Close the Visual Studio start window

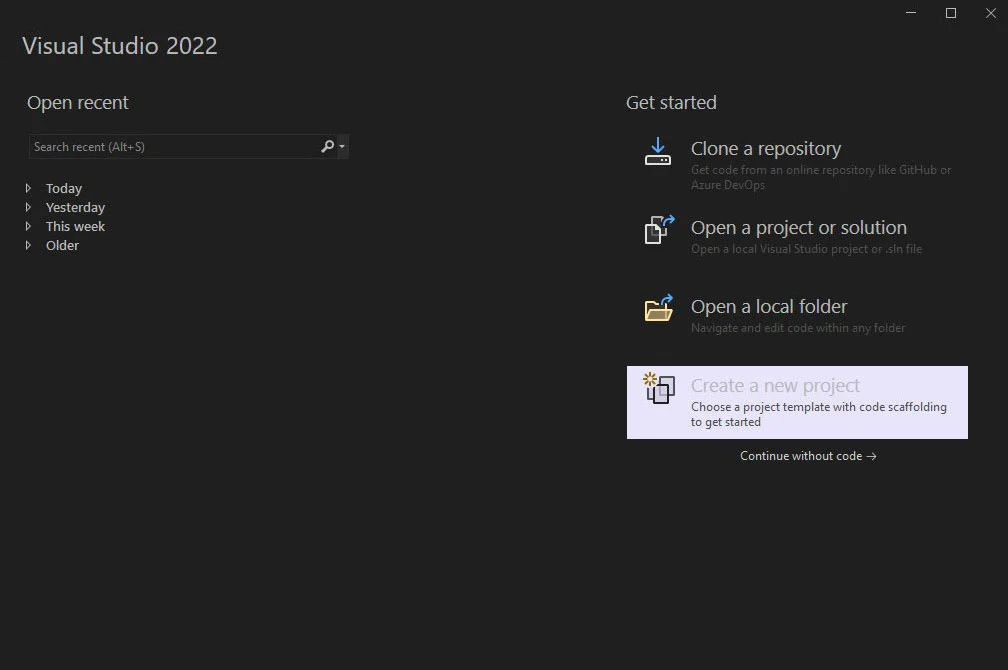(x=990, y=13)
